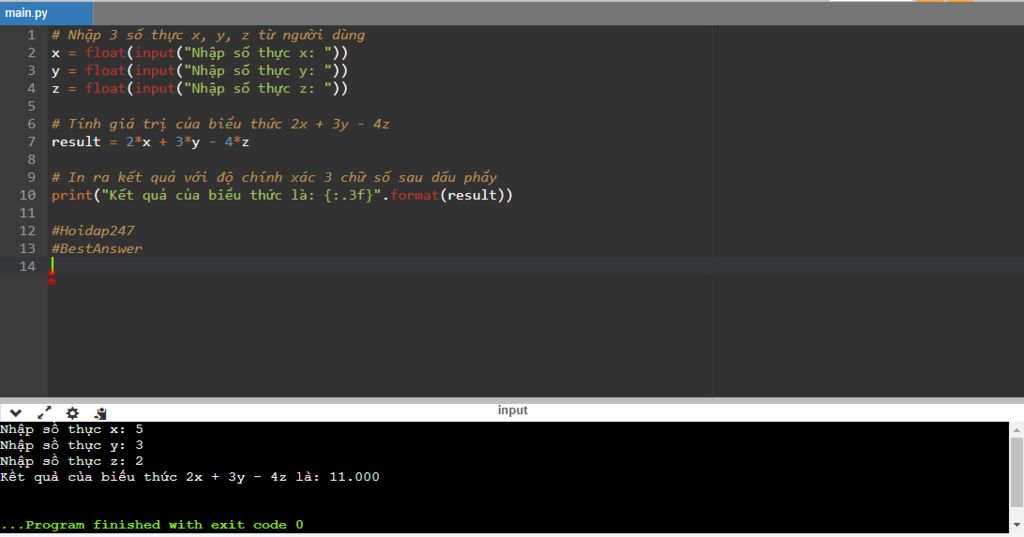
Task: Switch to the main.py tab
Action: (46, 13)
